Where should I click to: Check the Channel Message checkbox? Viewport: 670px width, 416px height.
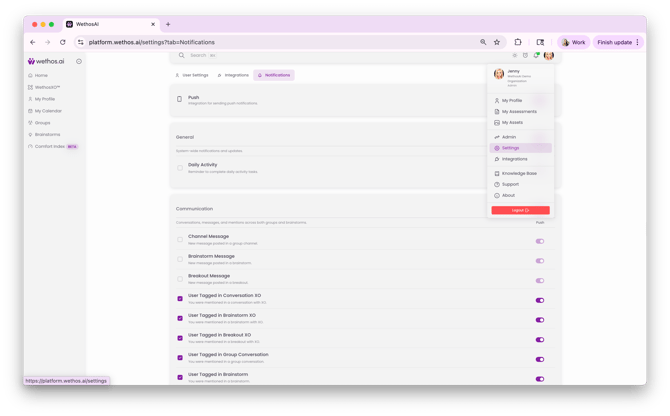[x=180, y=240]
